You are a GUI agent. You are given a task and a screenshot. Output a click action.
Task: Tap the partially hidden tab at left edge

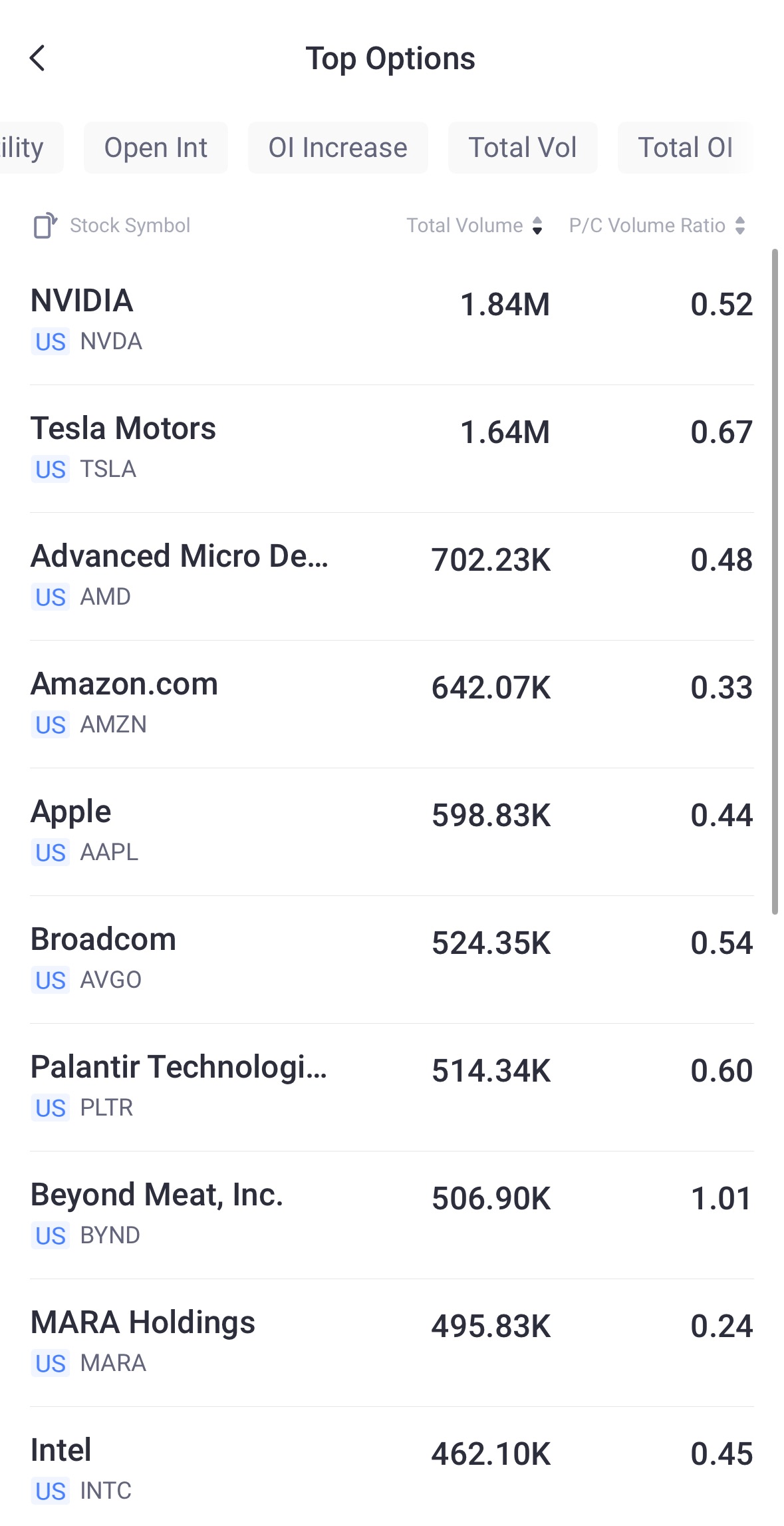(27, 148)
